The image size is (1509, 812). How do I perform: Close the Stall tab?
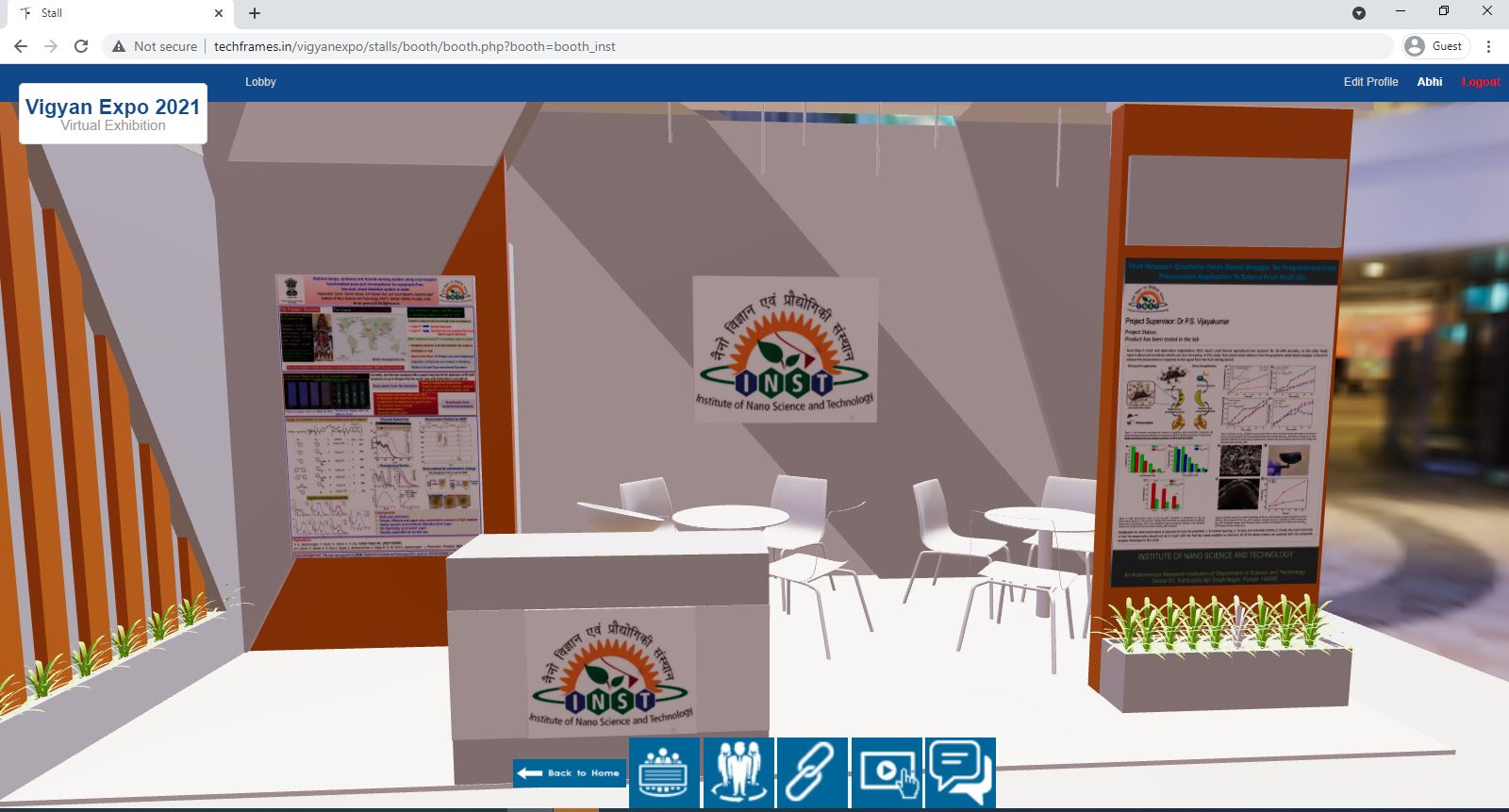coord(219,13)
